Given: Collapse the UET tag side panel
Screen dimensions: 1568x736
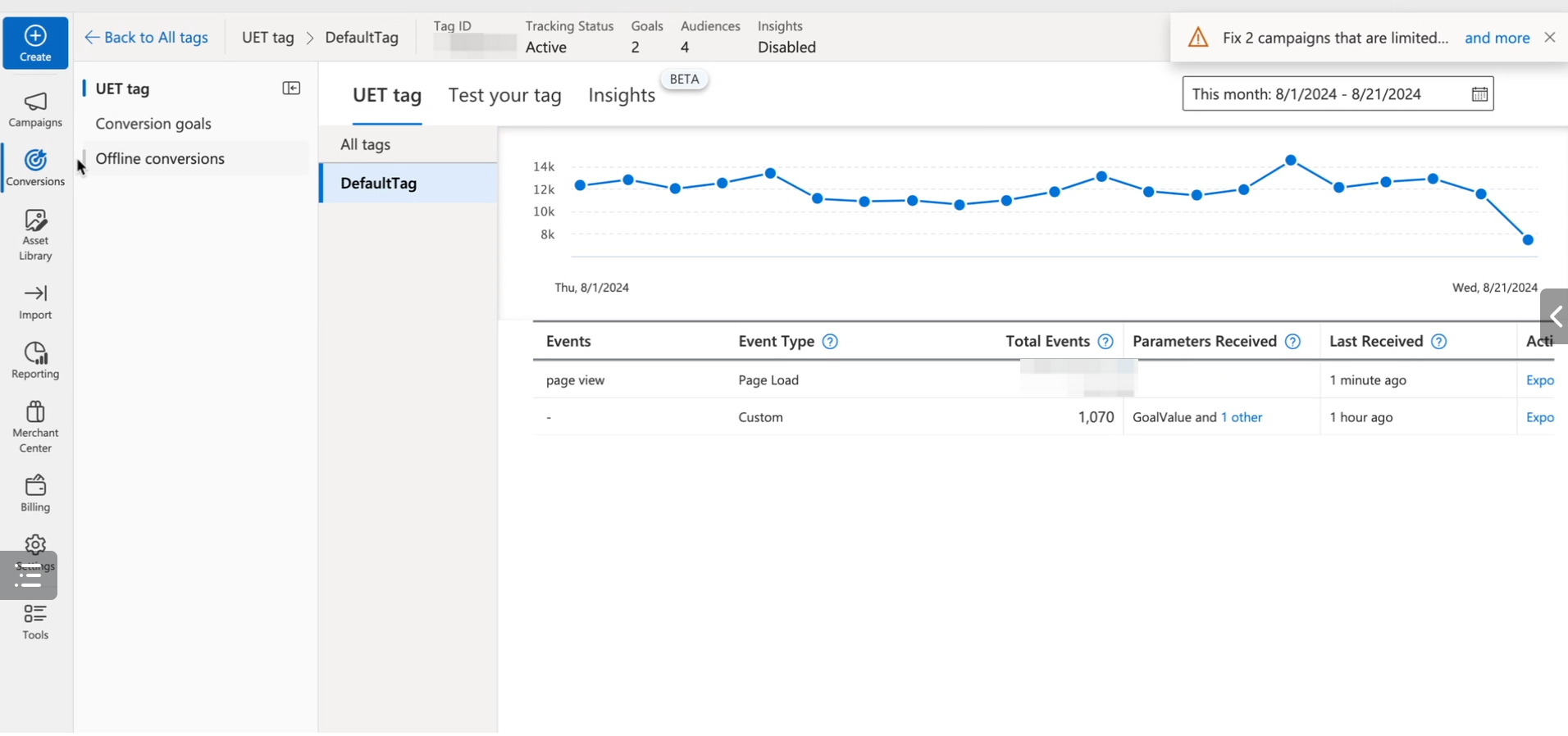Looking at the screenshot, I should coord(291,89).
